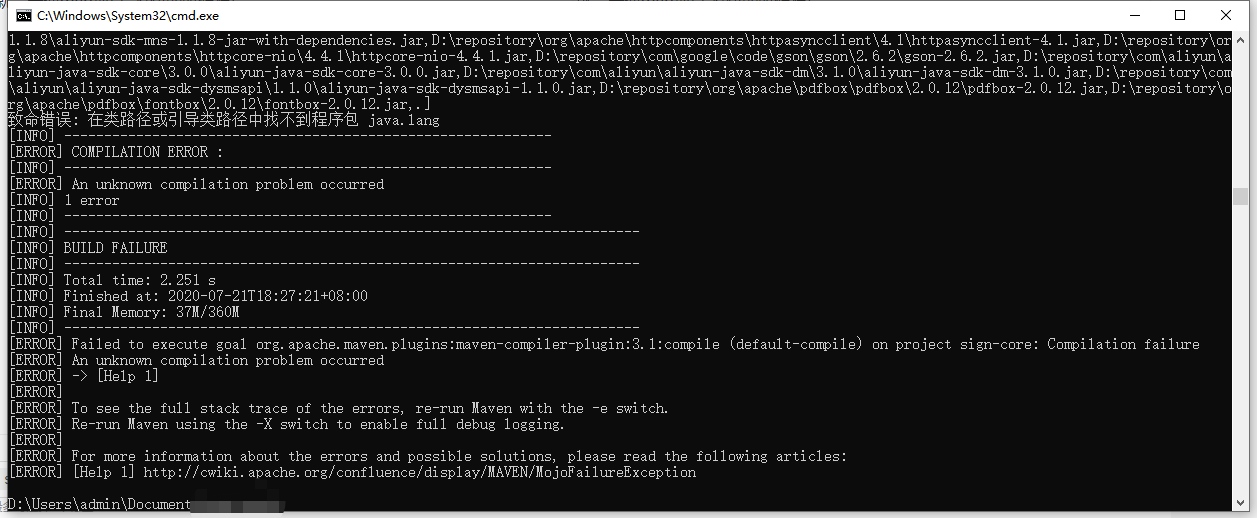
Task: Click the COMPILATION ERROR heading line
Action: click(116, 152)
